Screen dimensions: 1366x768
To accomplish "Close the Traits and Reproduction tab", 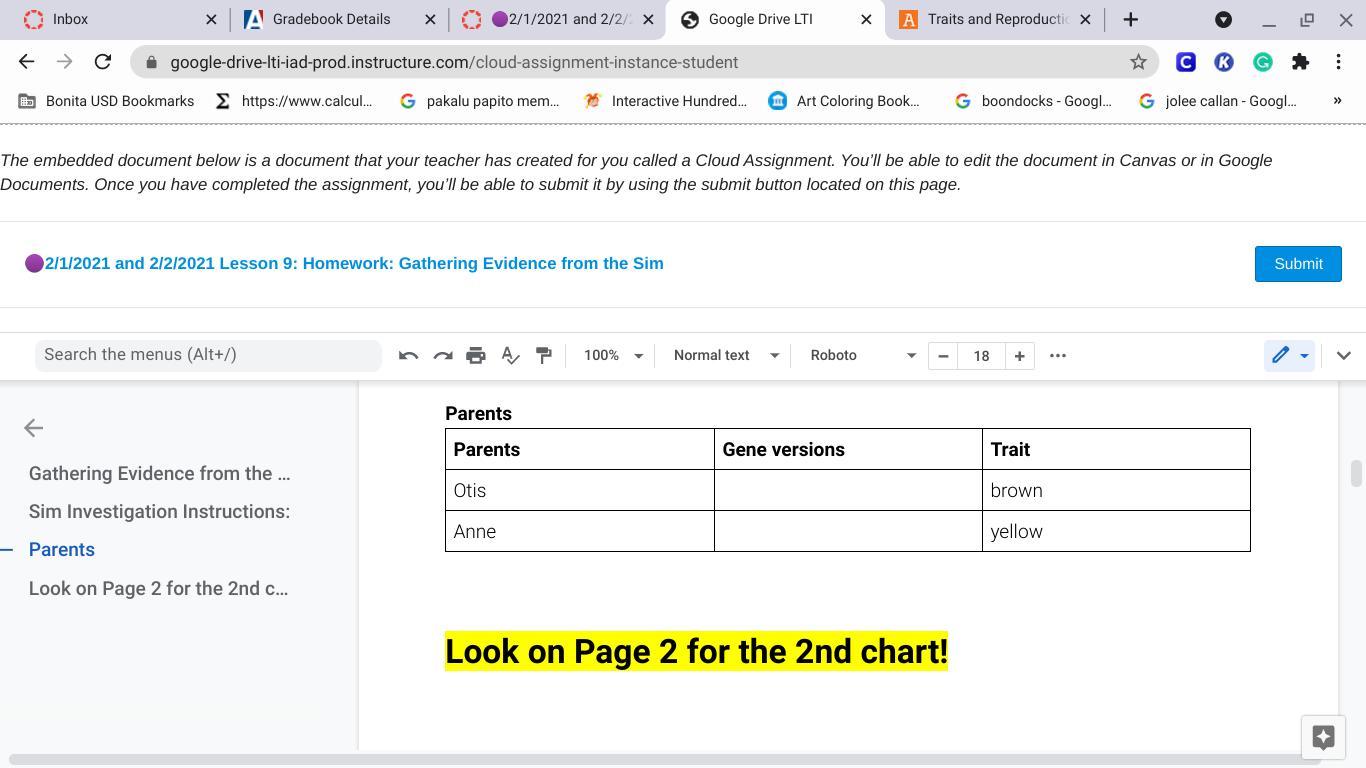I will pyautogui.click(x=1085, y=19).
